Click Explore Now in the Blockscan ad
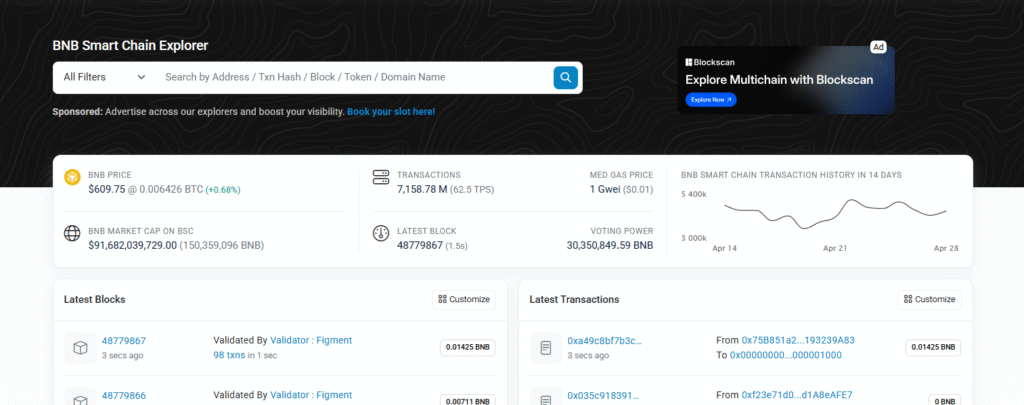The height and width of the screenshot is (405, 1024). (x=711, y=100)
